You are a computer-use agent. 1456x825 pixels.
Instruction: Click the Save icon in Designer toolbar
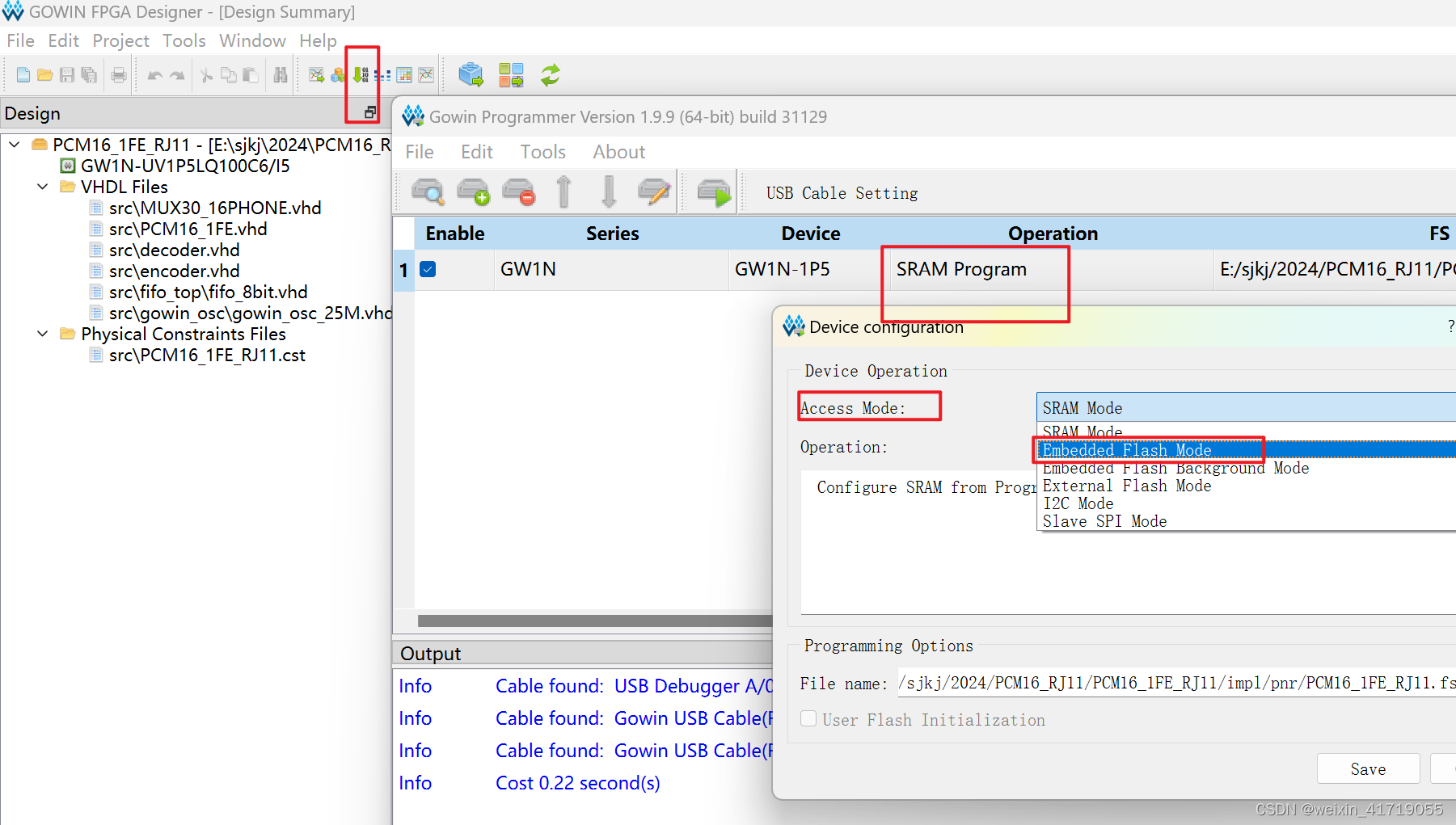(67, 75)
